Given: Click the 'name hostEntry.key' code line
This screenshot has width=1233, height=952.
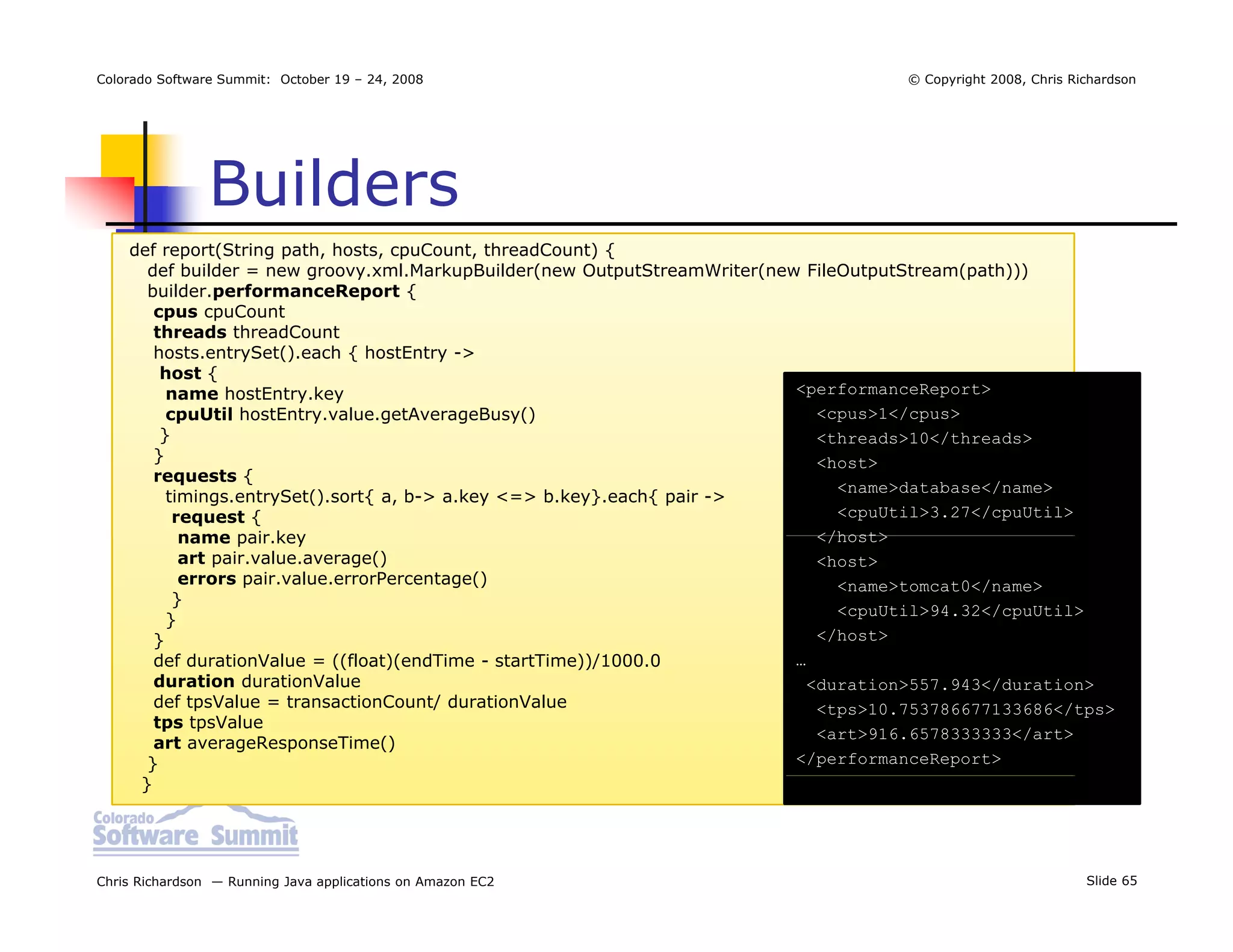Looking at the screenshot, I should [x=254, y=394].
